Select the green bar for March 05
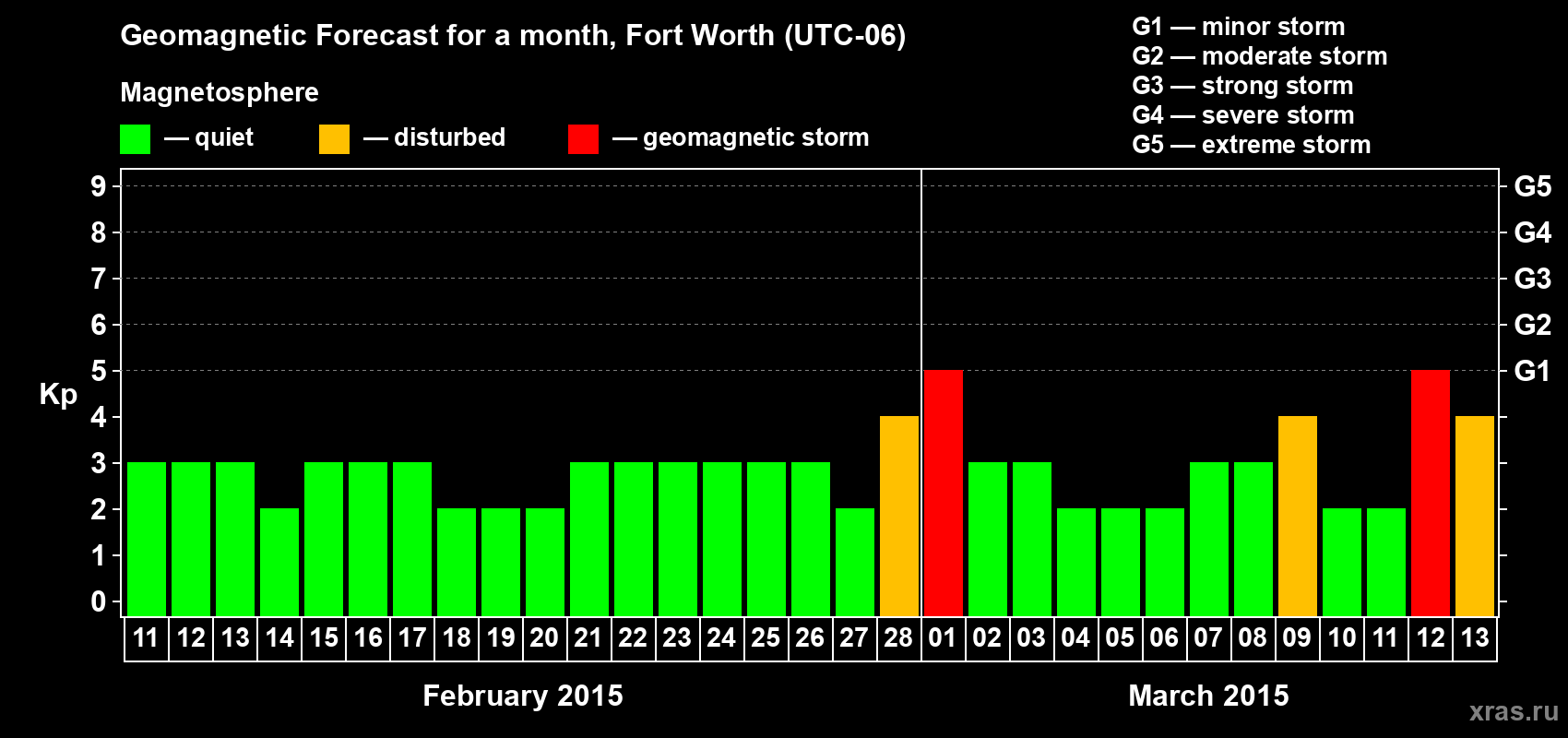Image resolution: width=1568 pixels, height=738 pixels. pyautogui.click(x=1121, y=563)
